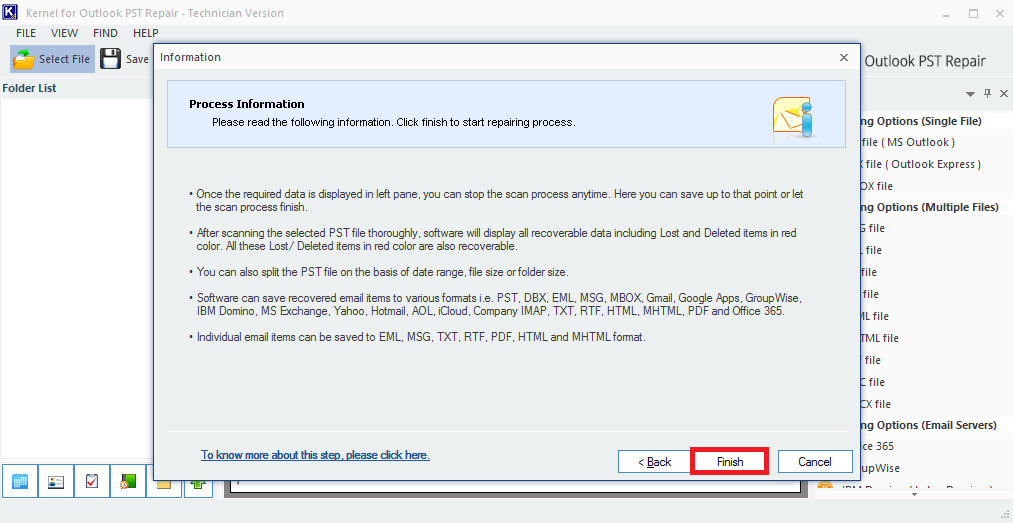Select the Office 365 saving option
This screenshot has height=523, width=1013.
click(x=878, y=446)
